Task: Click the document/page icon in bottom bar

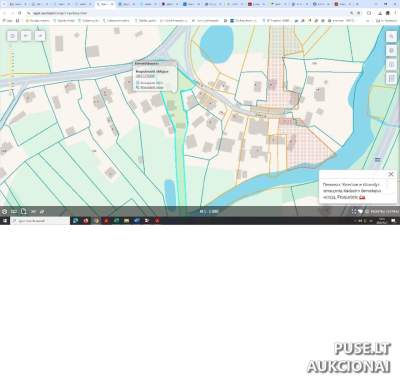Action: (x=23, y=211)
